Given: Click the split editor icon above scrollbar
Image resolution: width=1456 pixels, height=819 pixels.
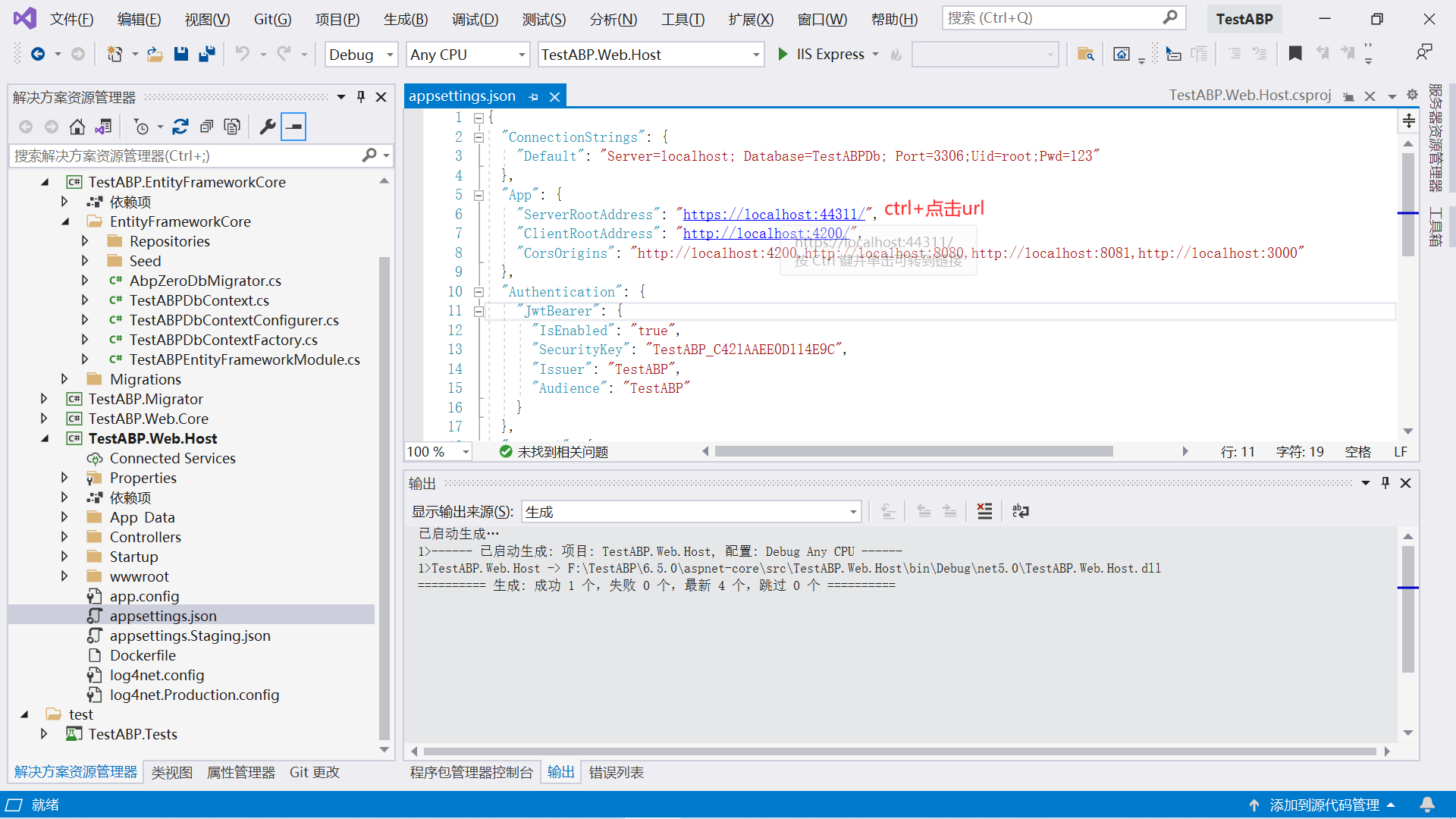Looking at the screenshot, I should [1408, 121].
